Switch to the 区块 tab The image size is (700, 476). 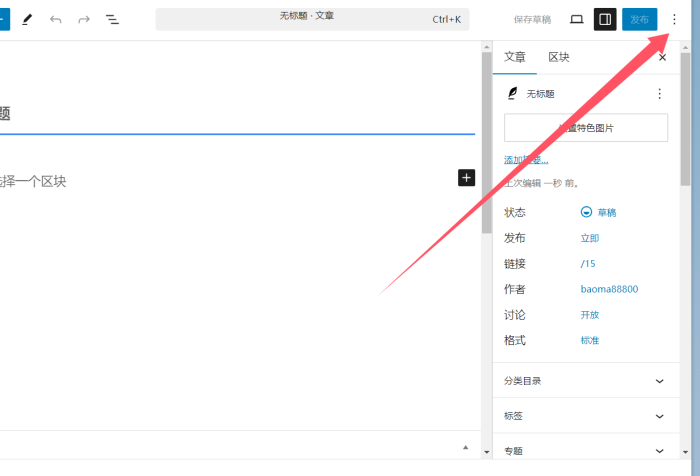(559, 57)
